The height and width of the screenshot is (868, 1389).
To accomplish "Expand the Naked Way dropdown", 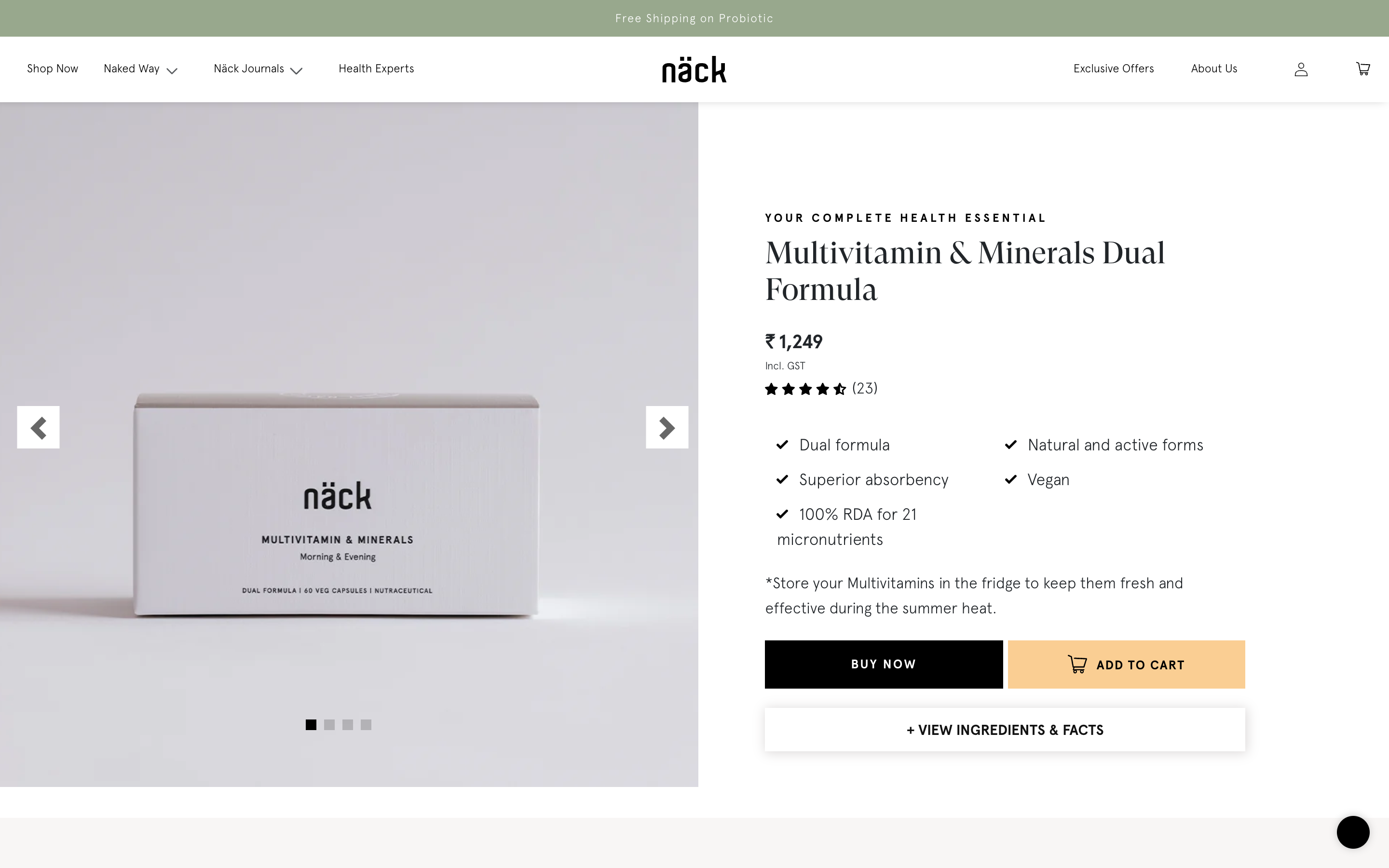I will coord(141,69).
